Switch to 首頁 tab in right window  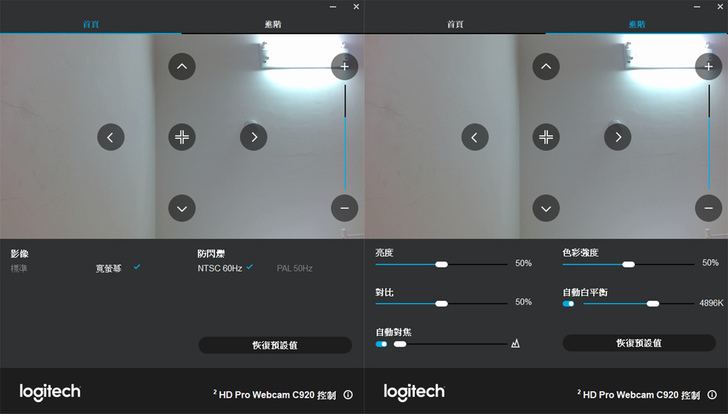(455, 24)
